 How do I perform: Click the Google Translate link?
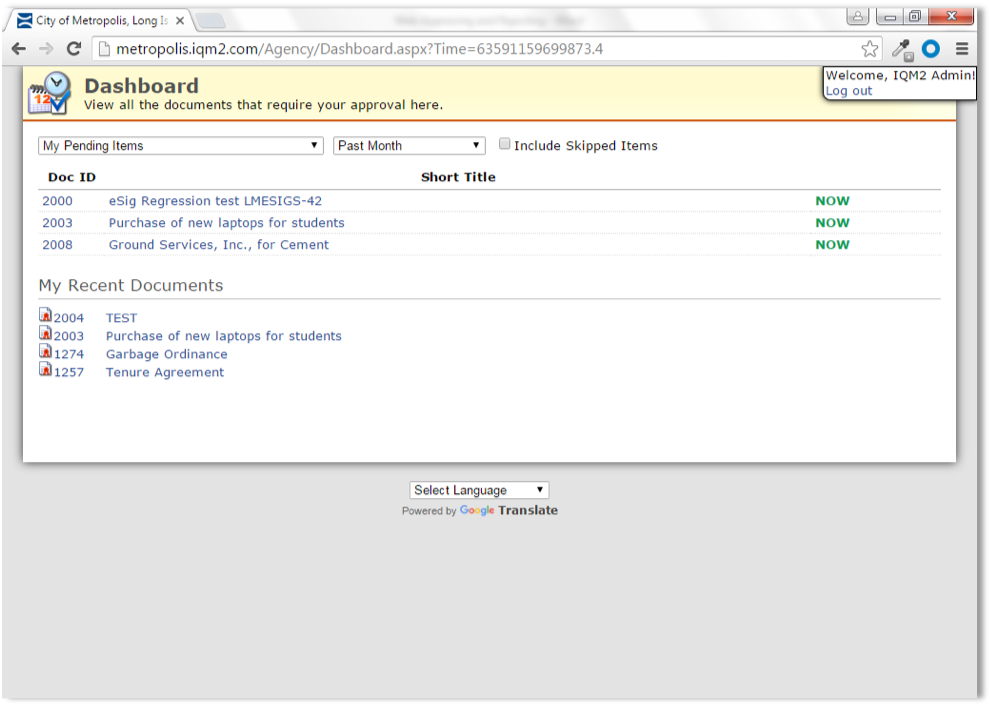coord(509,511)
